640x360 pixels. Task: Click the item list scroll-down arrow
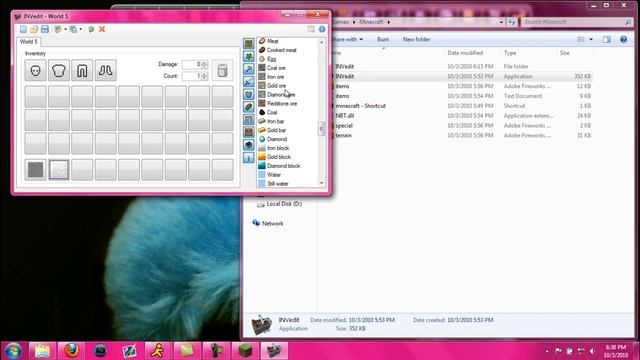322,184
